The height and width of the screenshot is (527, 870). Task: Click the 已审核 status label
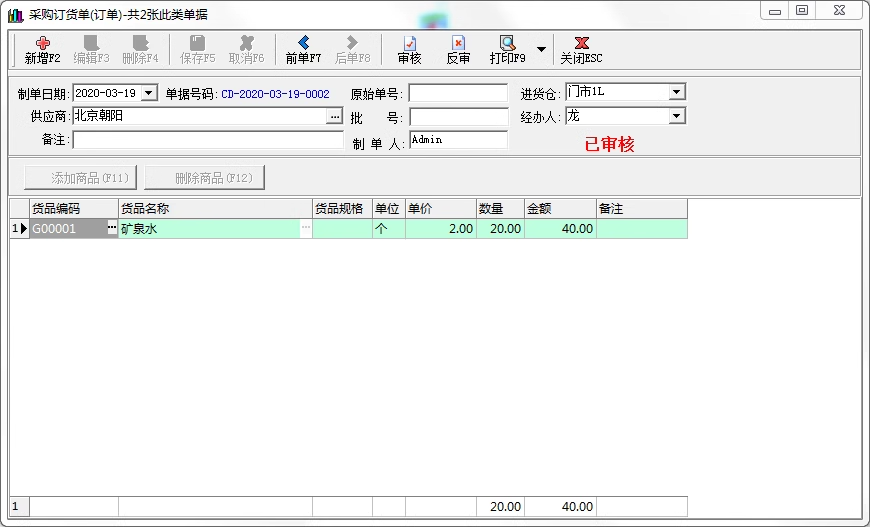(x=609, y=144)
